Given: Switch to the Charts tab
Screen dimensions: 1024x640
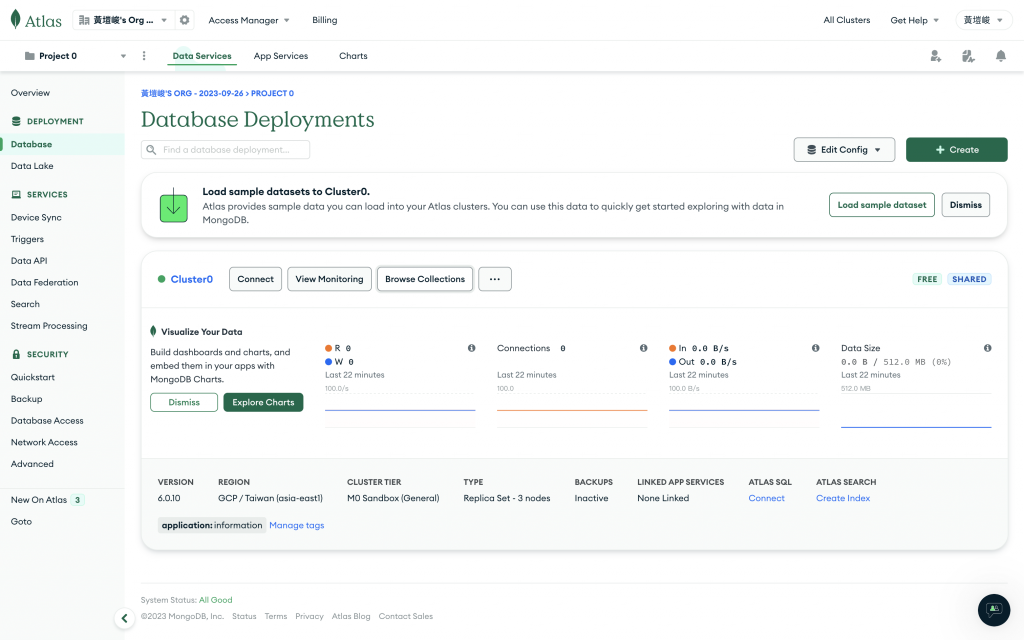Looking at the screenshot, I should click(x=353, y=56).
